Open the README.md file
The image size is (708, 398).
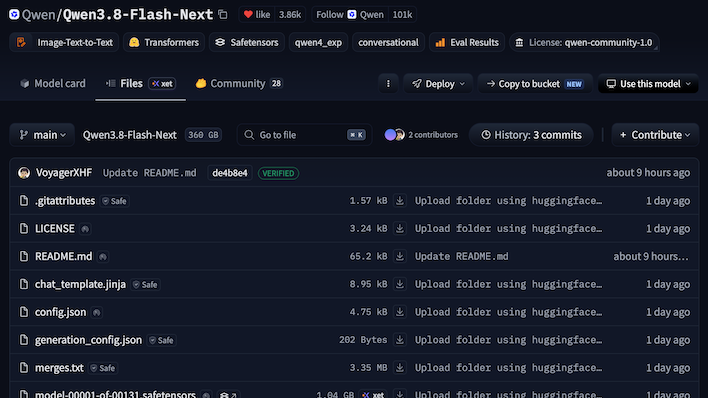[63, 257]
